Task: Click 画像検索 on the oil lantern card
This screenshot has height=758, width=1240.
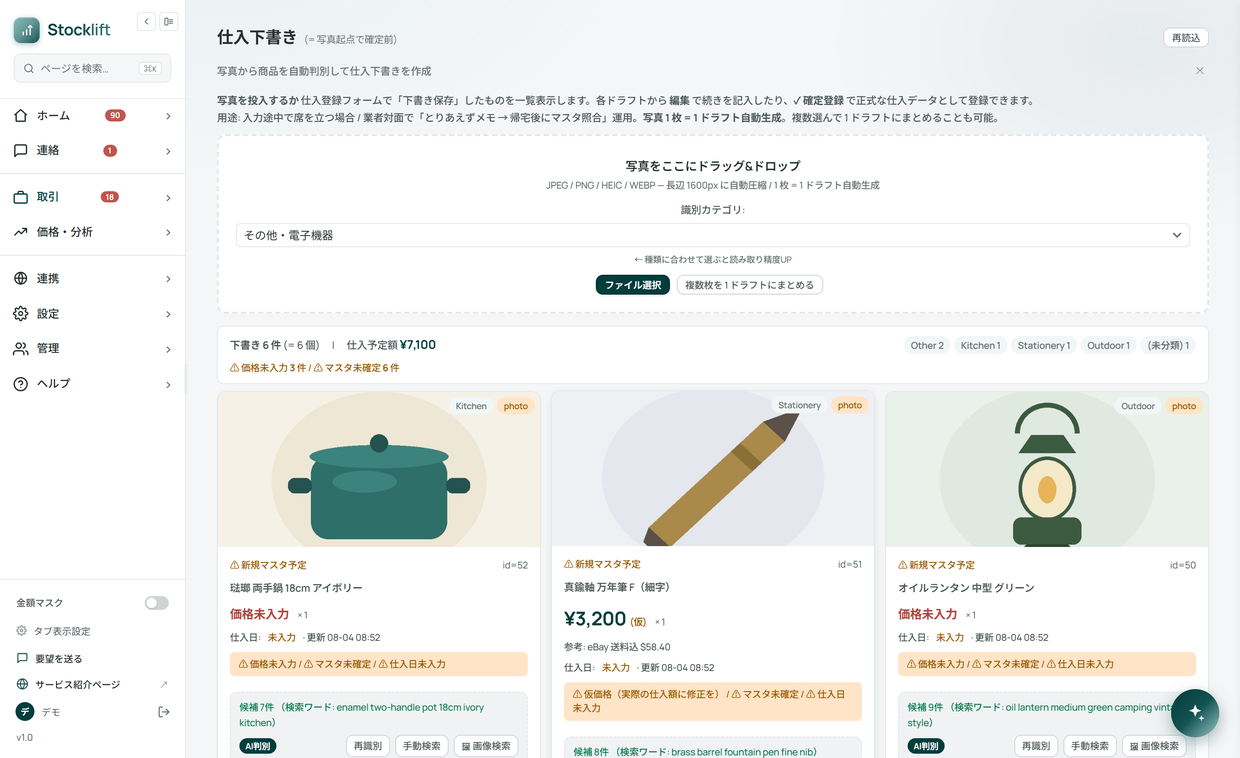Action: (1154, 746)
